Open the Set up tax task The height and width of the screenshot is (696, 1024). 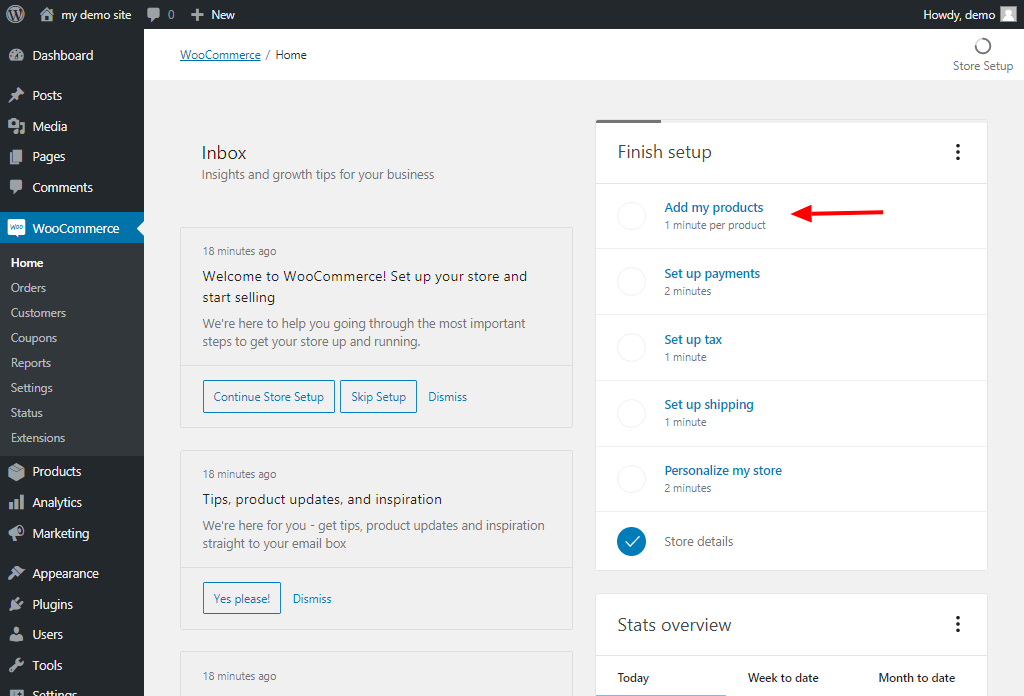click(x=693, y=340)
